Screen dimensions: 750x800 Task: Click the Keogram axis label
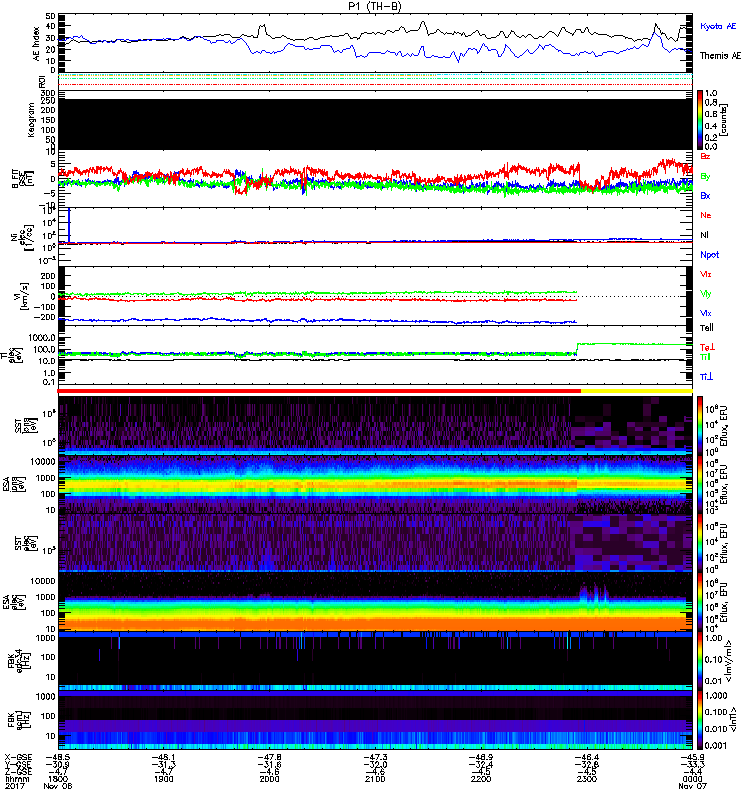(x=31, y=120)
